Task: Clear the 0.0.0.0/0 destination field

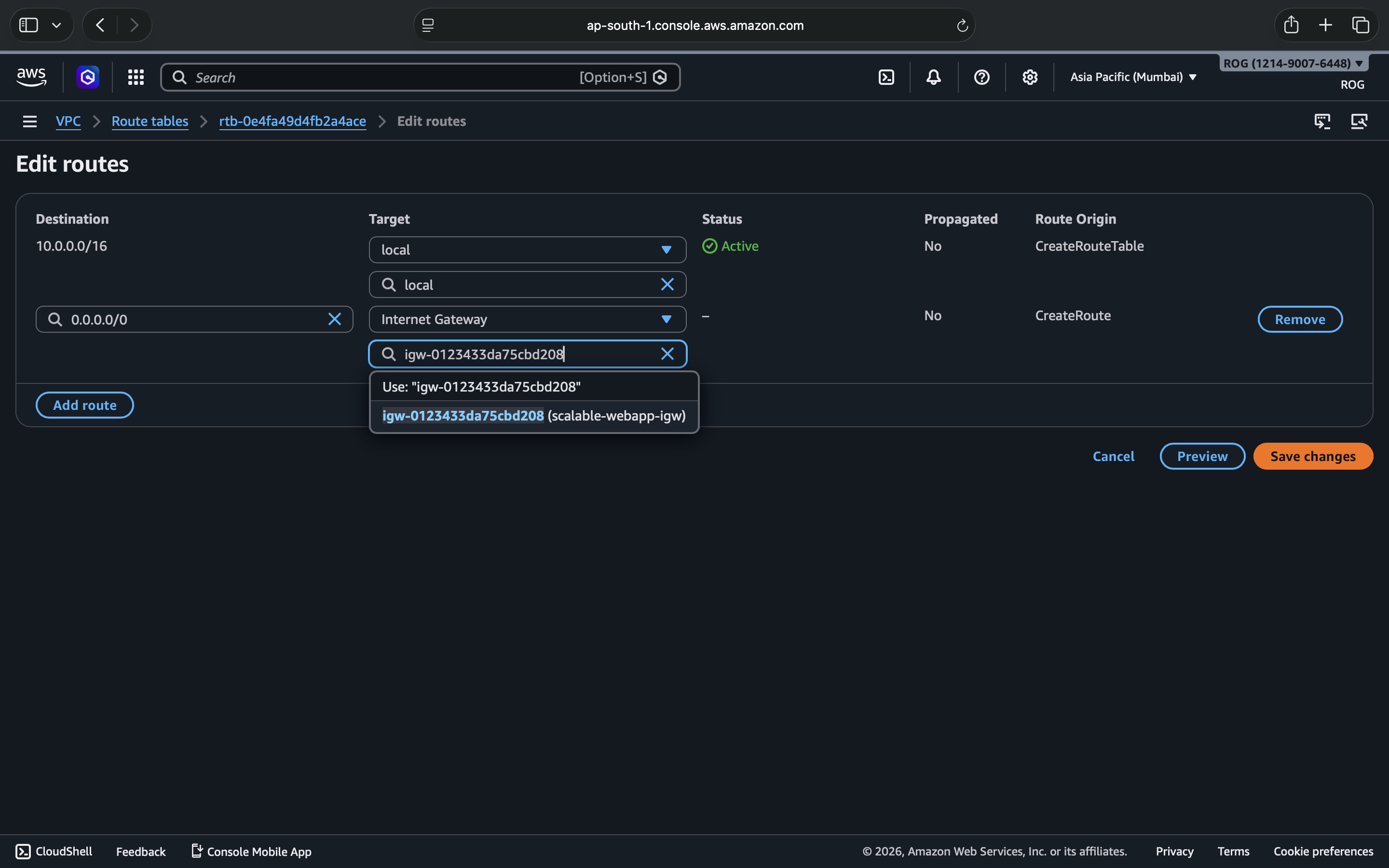Action: click(335, 319)
